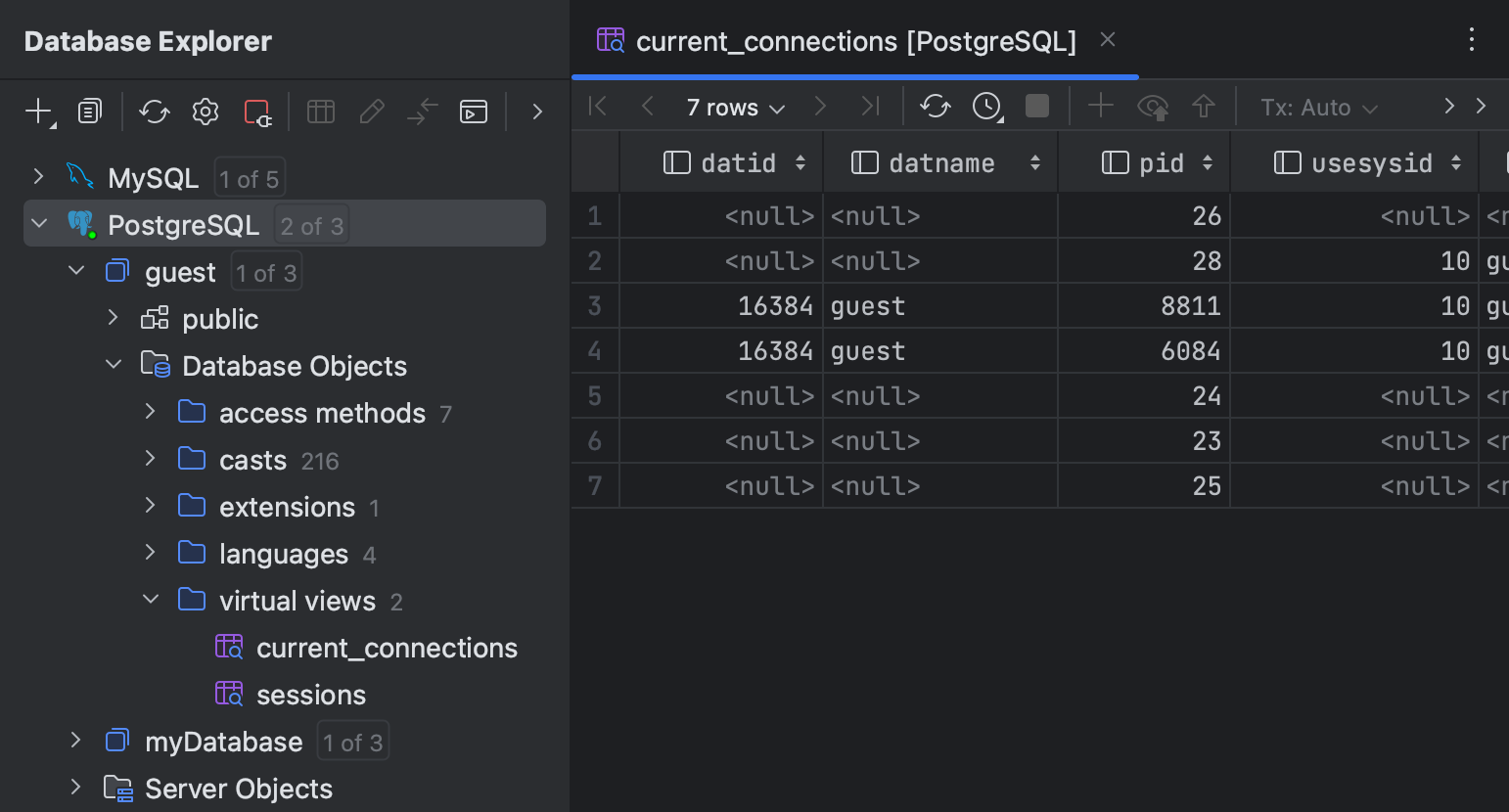Toggle Tx: Auto transaction mode
Viewport: 1509px width, 812px height.
1317,107
